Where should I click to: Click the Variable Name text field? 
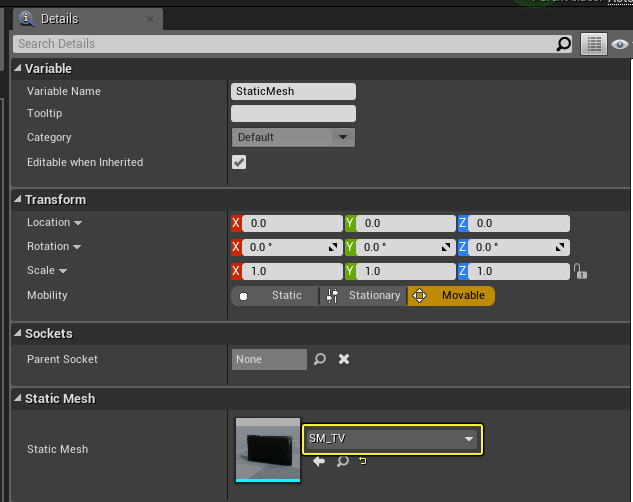tap(293, 91)
